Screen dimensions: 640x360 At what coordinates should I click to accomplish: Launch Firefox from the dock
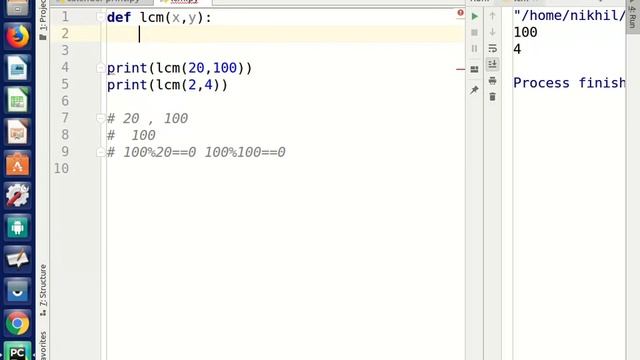[x=17, y=36]
